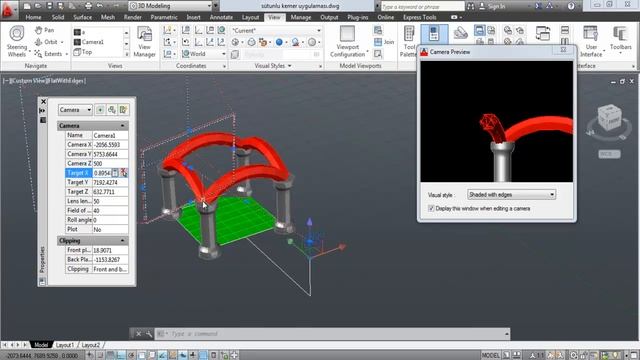
Task: Click the Camera Z value 500
Action: point(110,164)
